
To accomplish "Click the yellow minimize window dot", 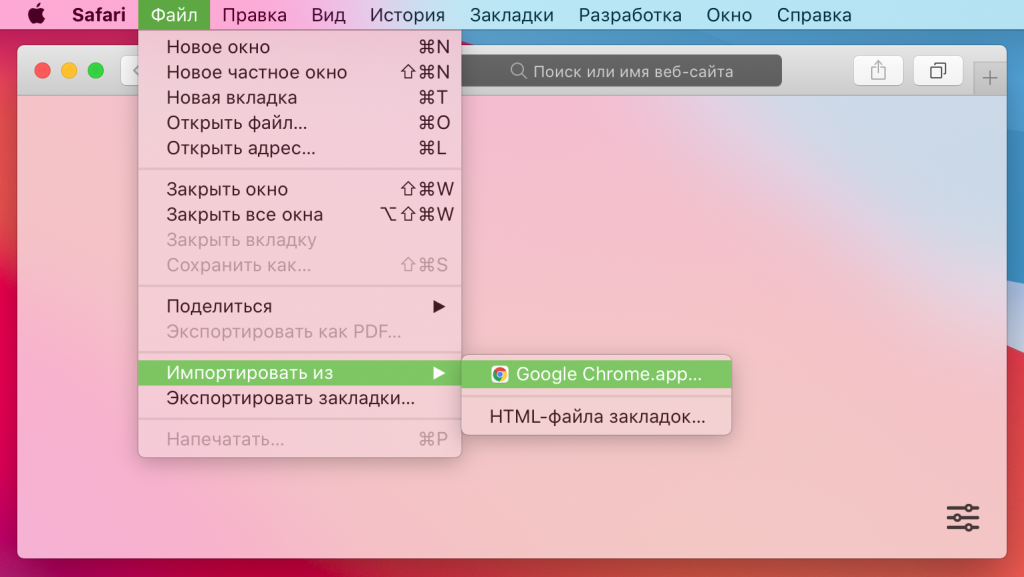I will coord(69,71).
